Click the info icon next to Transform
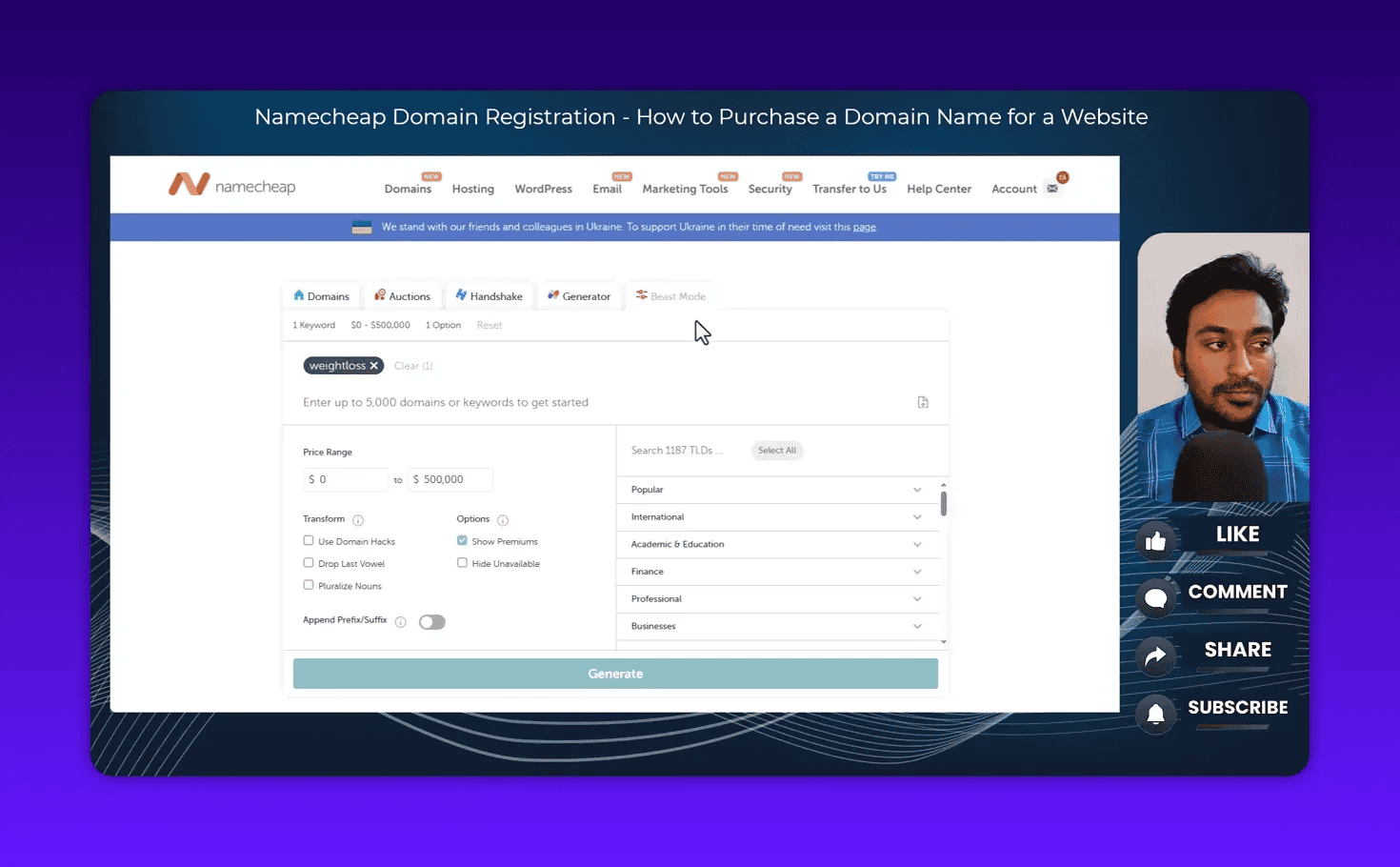 358,520
